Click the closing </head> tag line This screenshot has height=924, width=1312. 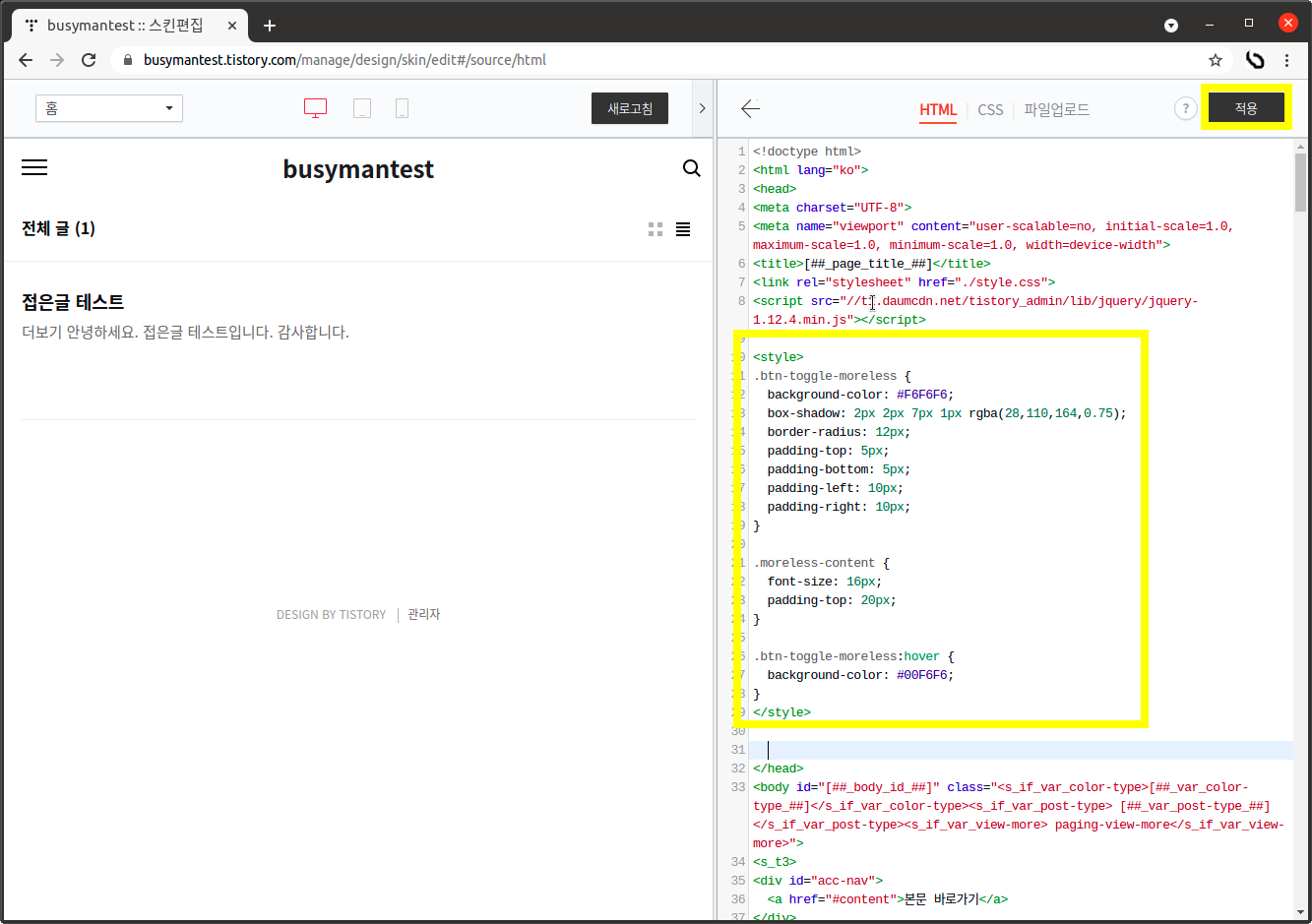779,769
